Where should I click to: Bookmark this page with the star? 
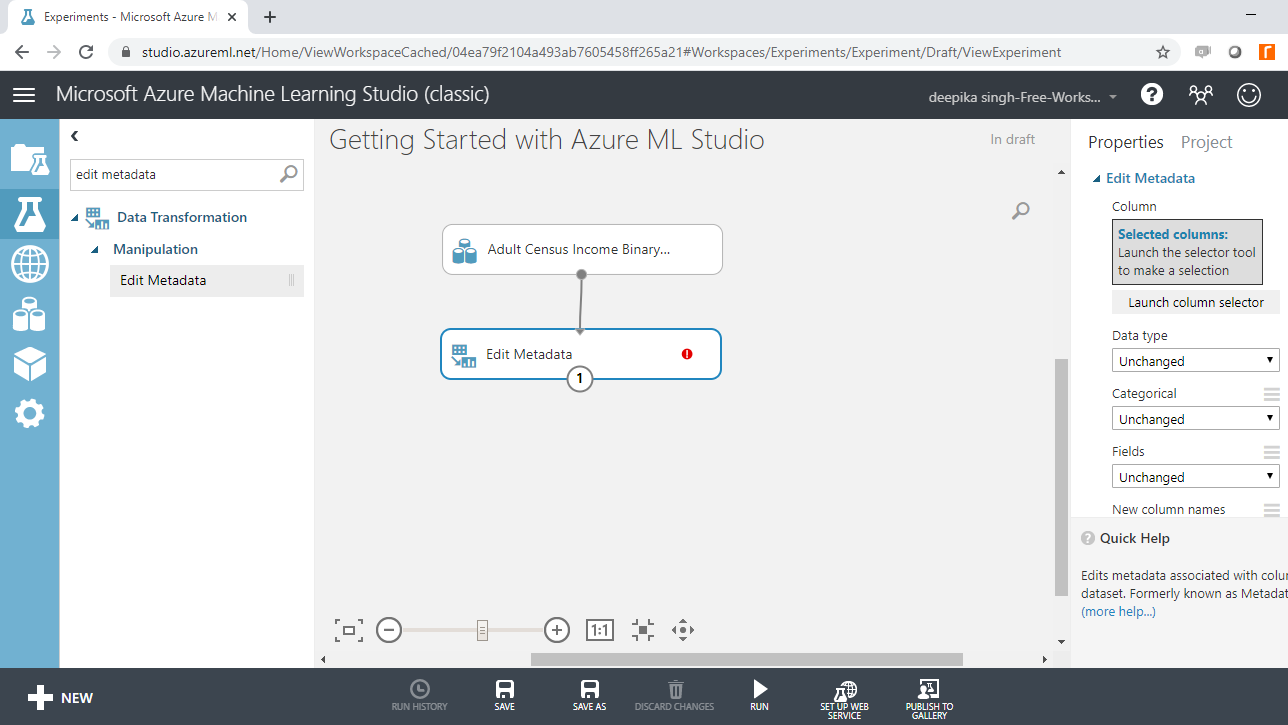point(1163,52)
